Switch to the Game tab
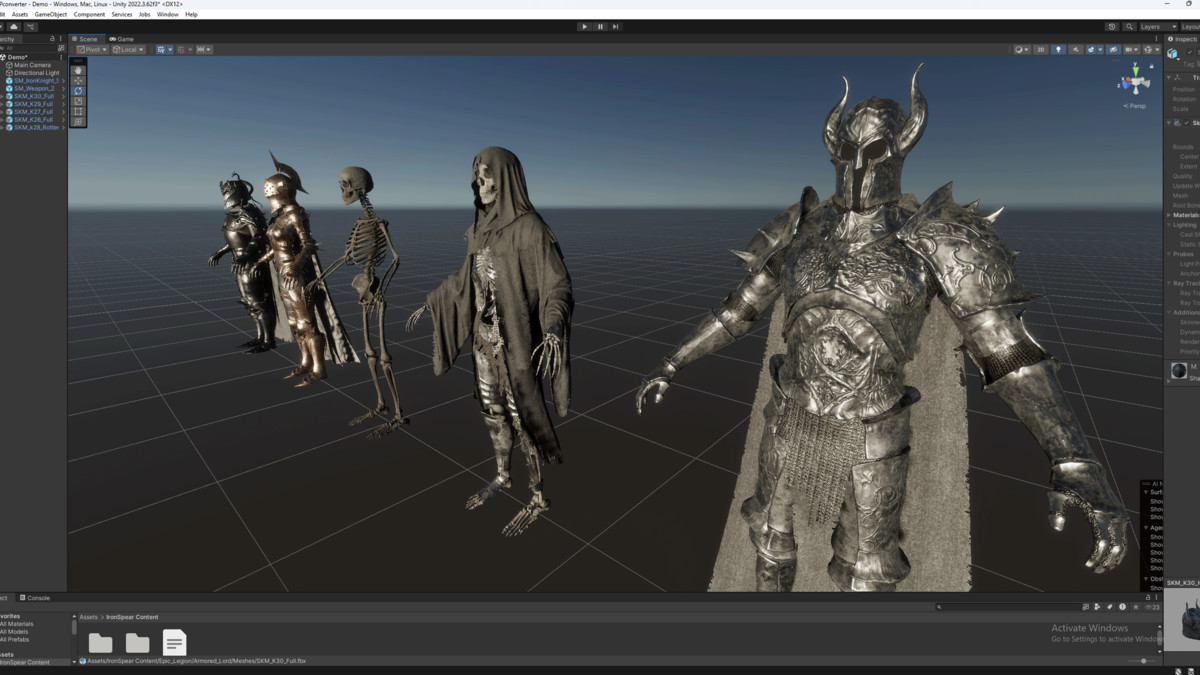Image resolution: width=1200 pixels, height=675 pixels. click(x=122, y=39)
